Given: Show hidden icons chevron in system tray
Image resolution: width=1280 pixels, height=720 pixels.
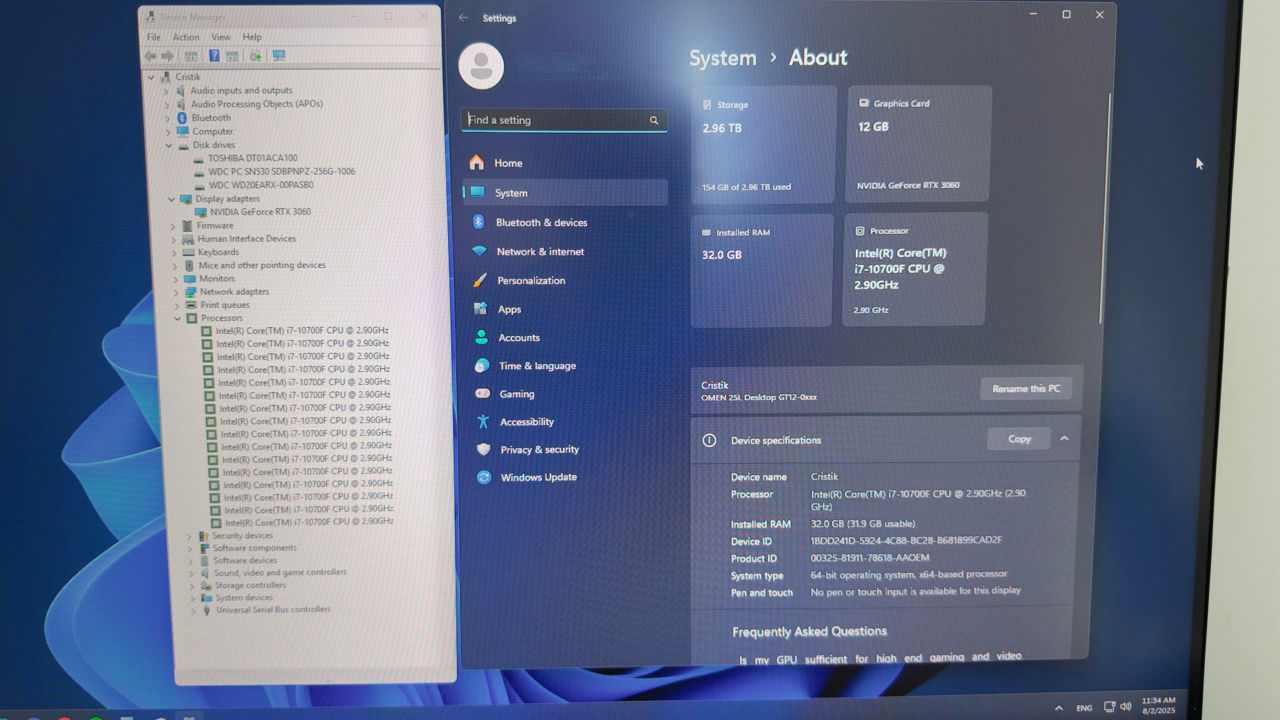Looking at the screenshot, I should pyautogui.click(x=1058, y=708).
